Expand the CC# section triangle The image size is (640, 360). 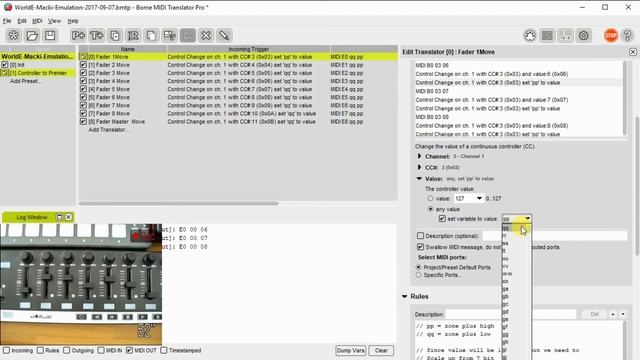pyautogui.click(x=419, y=167)
